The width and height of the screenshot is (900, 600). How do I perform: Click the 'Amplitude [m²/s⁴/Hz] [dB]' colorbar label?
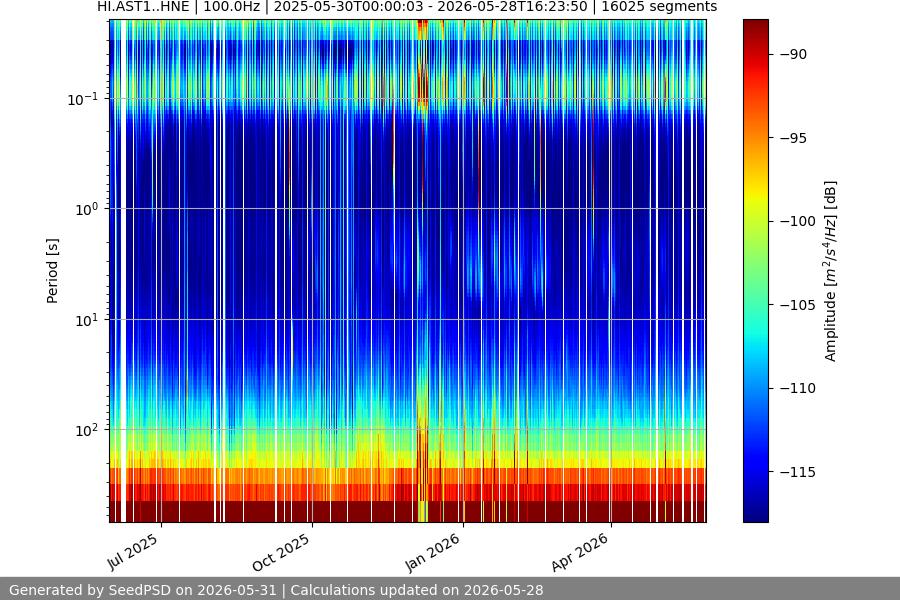(x=831, y=271)
